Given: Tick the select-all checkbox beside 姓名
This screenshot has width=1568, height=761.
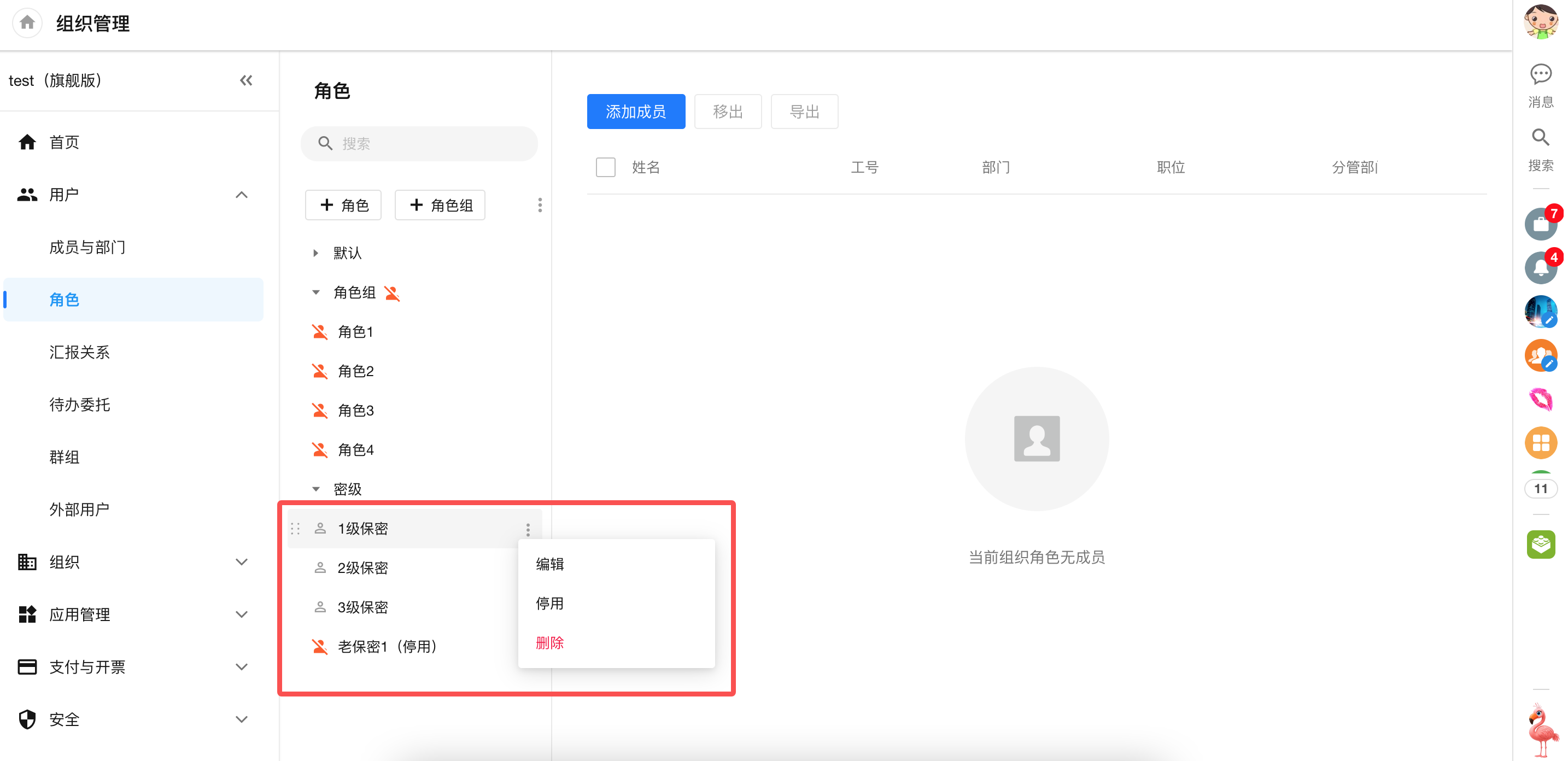Looking at the screenshot, I should (605, 167).
